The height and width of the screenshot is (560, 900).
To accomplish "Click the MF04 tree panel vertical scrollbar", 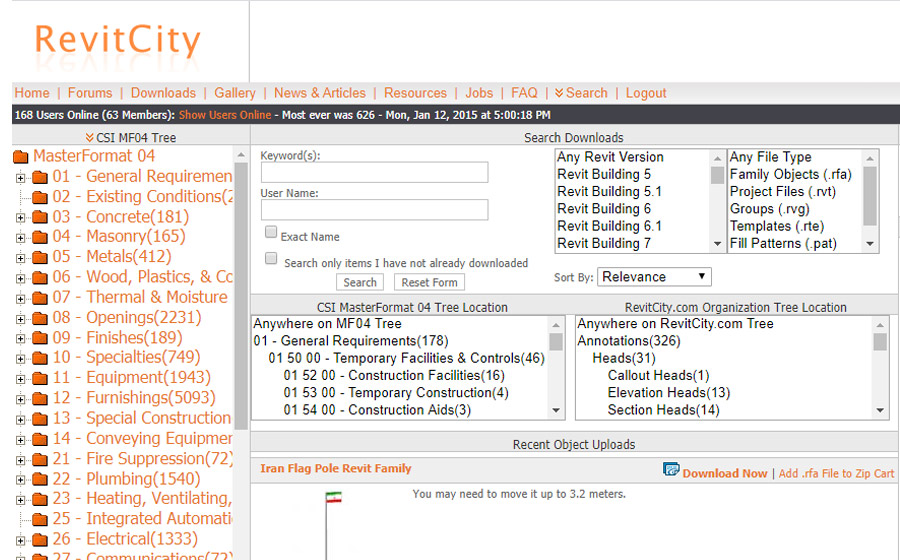I will pyautogui.click(x=241, y=300).
